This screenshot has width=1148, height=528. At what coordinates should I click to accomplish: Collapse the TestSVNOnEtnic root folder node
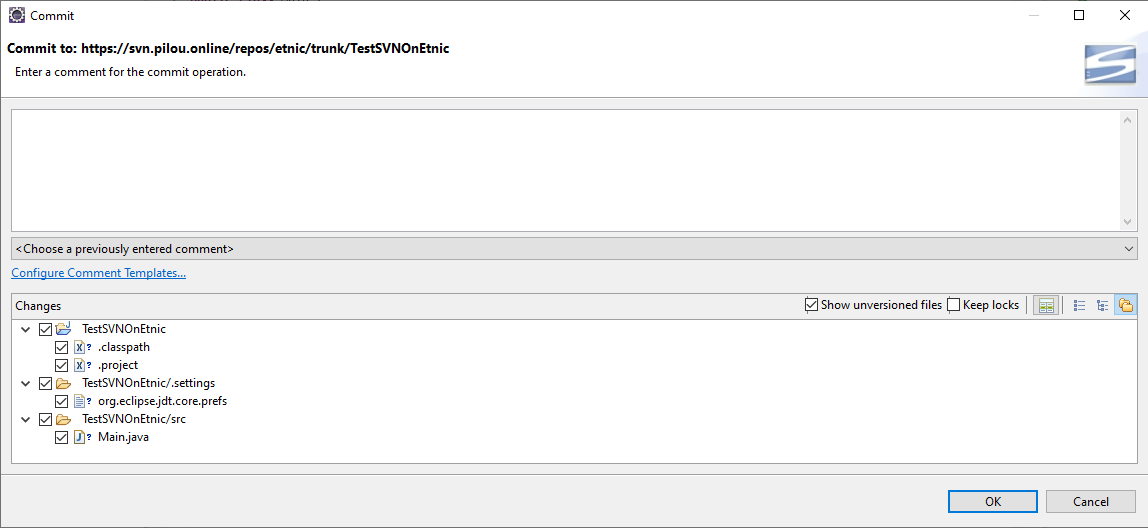(26, 329)
